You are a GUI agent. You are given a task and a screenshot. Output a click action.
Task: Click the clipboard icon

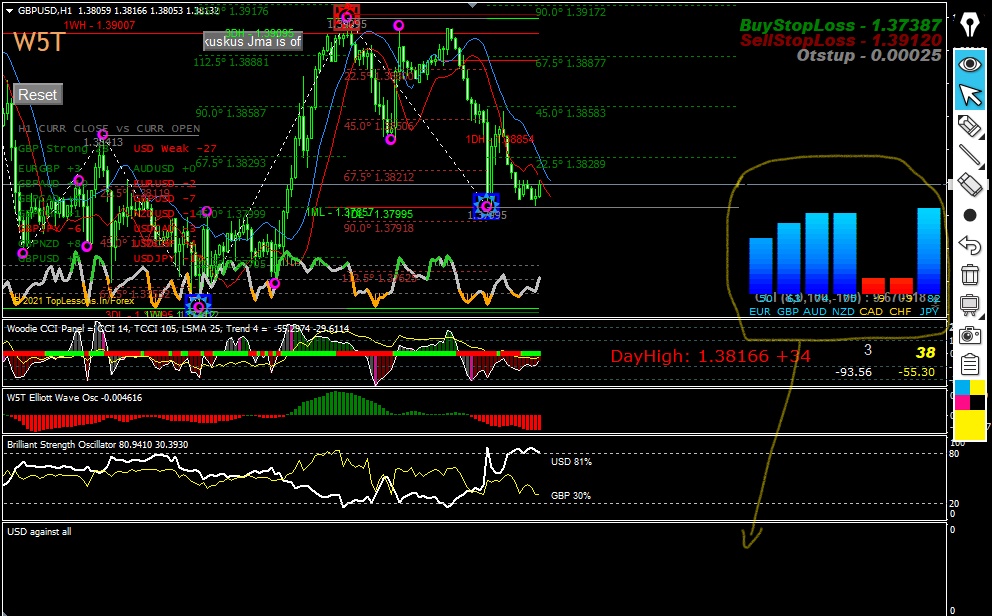coord(969,364)
